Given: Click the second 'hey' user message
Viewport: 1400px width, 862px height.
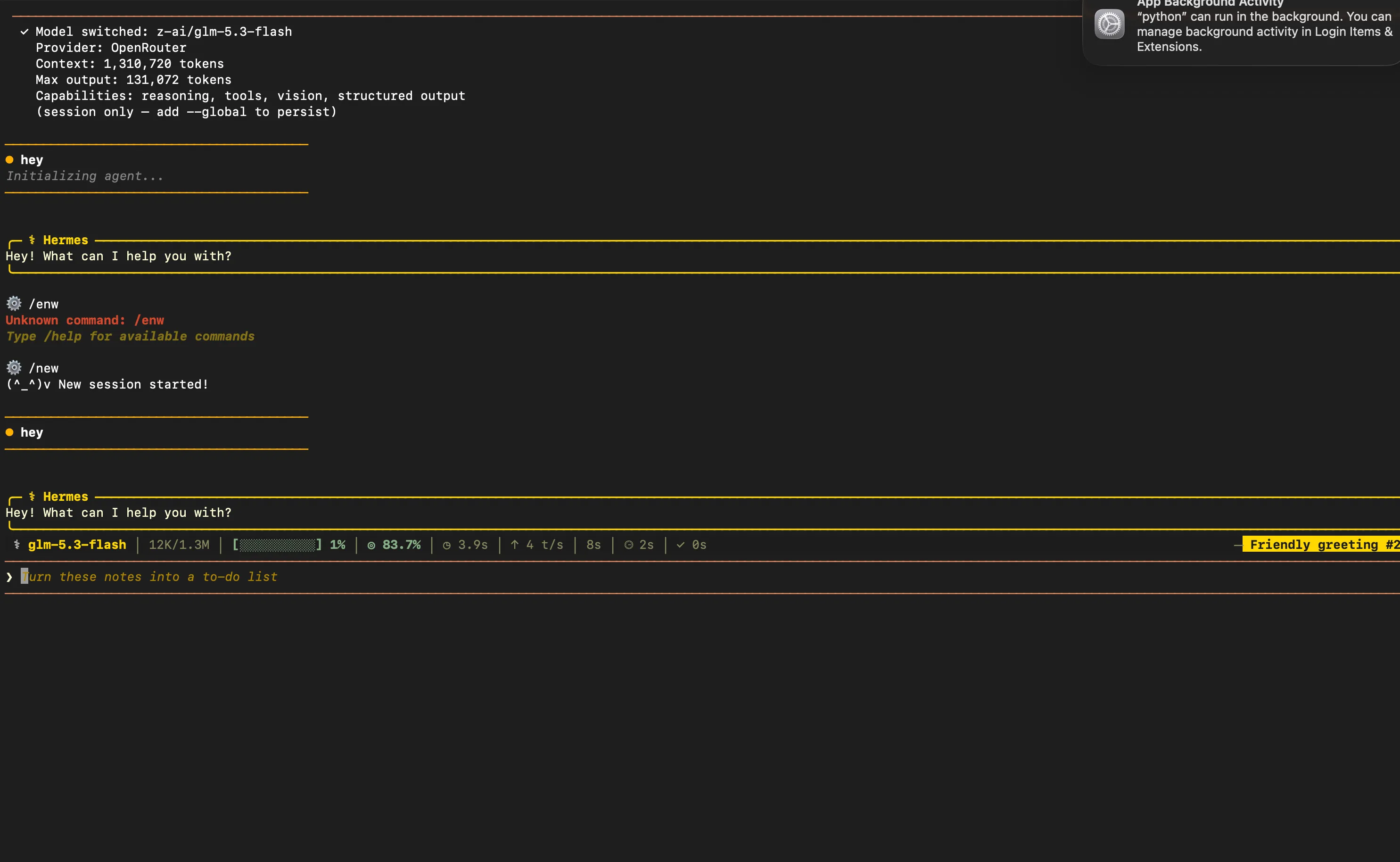Looking at the screenshot, I should coord(32,432).
